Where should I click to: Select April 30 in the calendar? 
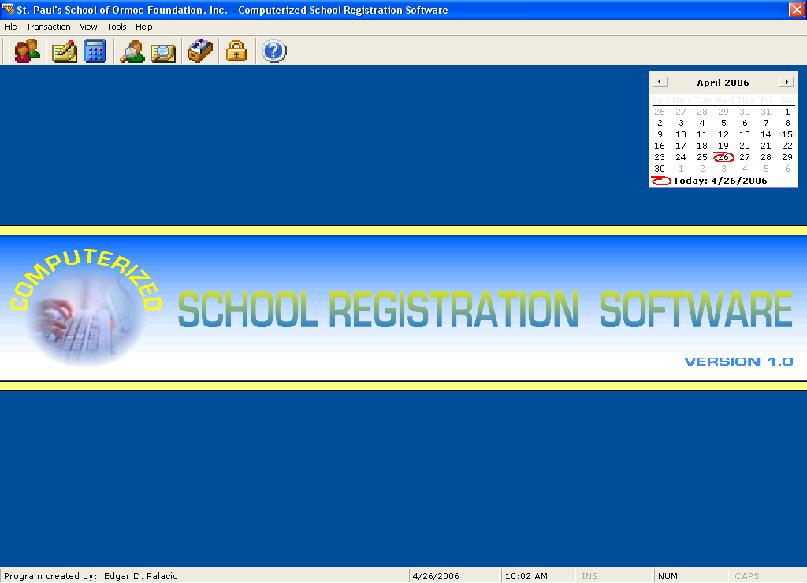click(x=660, y=168)
